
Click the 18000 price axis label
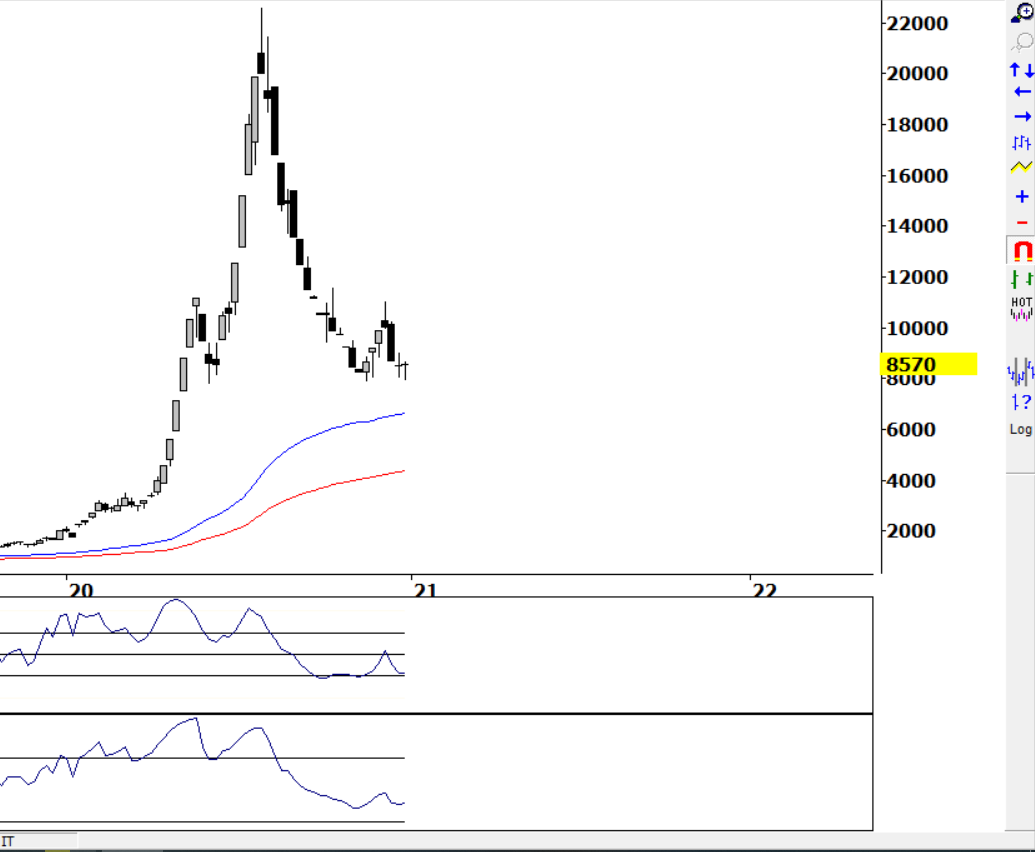[917, 125]
